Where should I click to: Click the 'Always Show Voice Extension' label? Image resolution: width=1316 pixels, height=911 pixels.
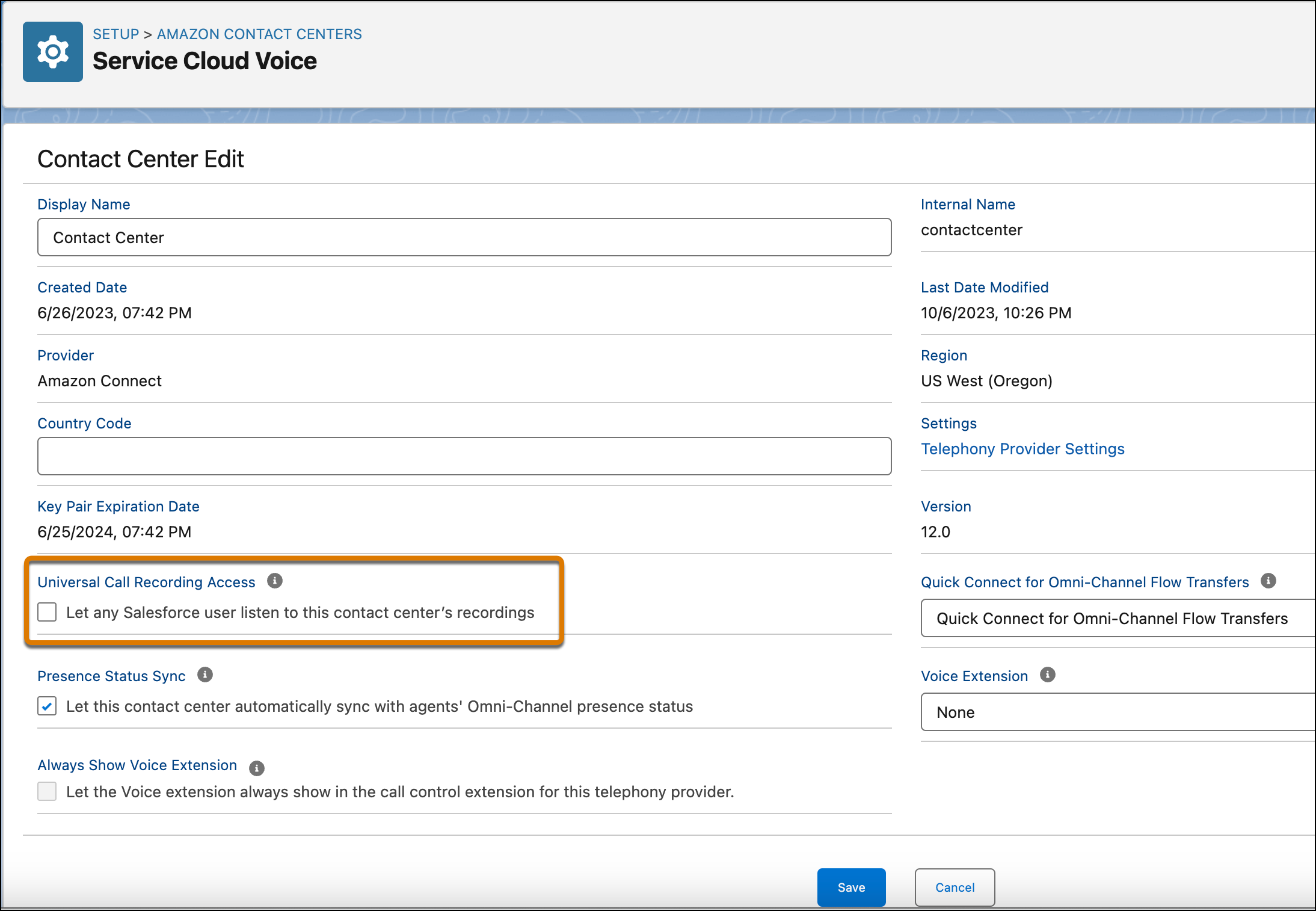pyautogui.click(x=137, y=765)
